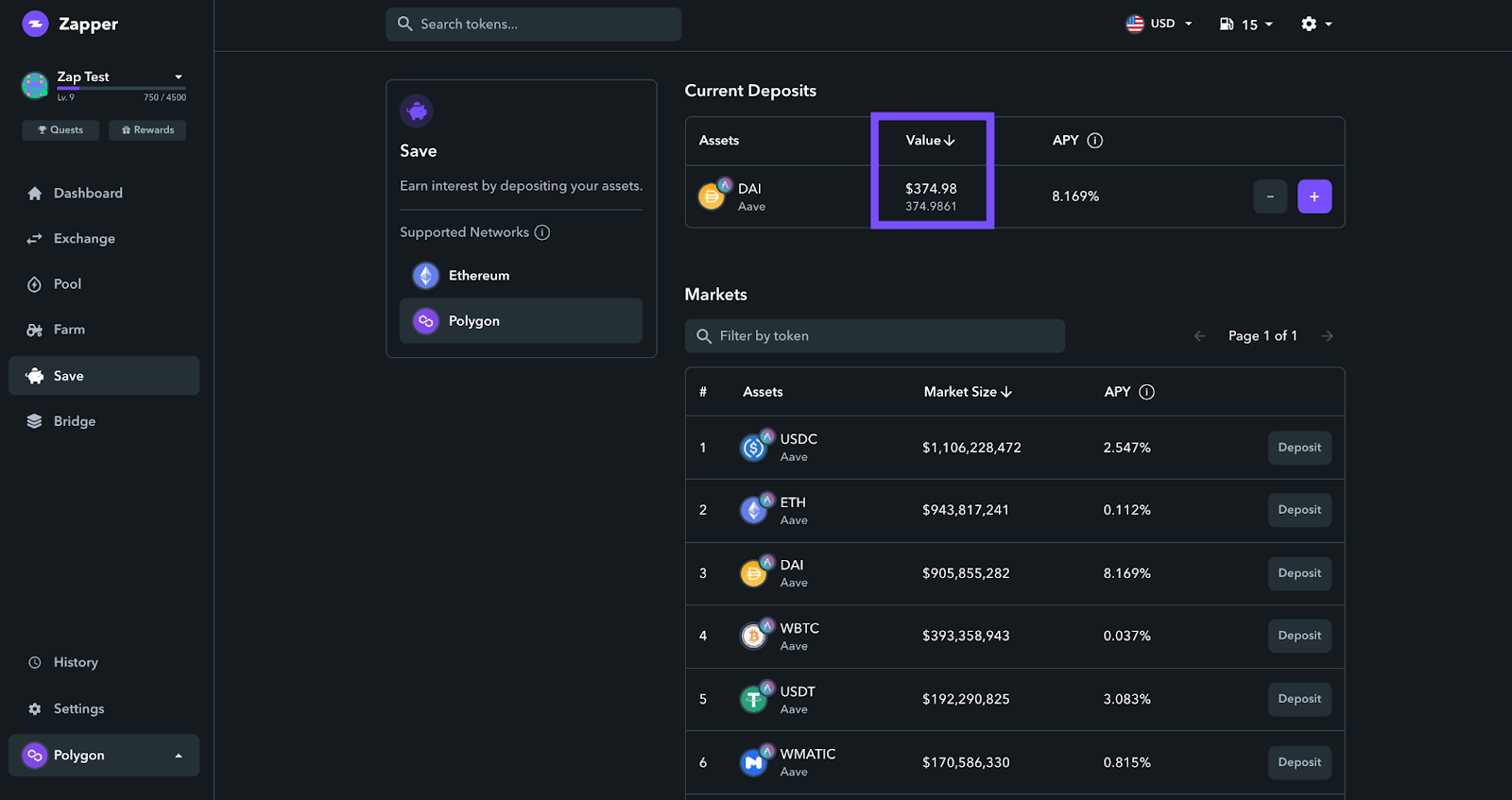Click the Ethereum network logo icon
The width and height of the screenshot is (1512, 800).
click(426, 276)
